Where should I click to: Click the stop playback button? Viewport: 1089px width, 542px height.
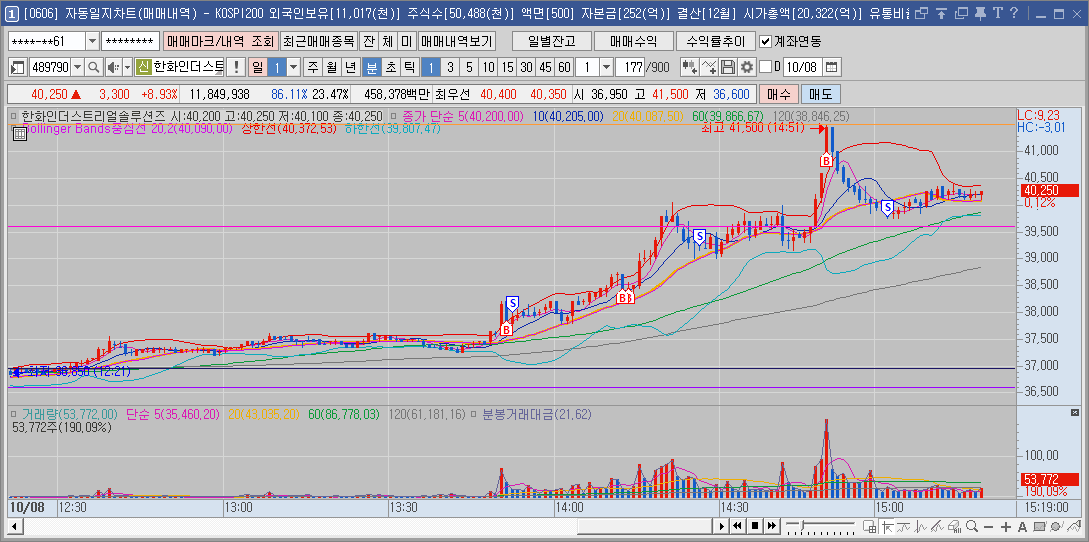click(755, 526)
